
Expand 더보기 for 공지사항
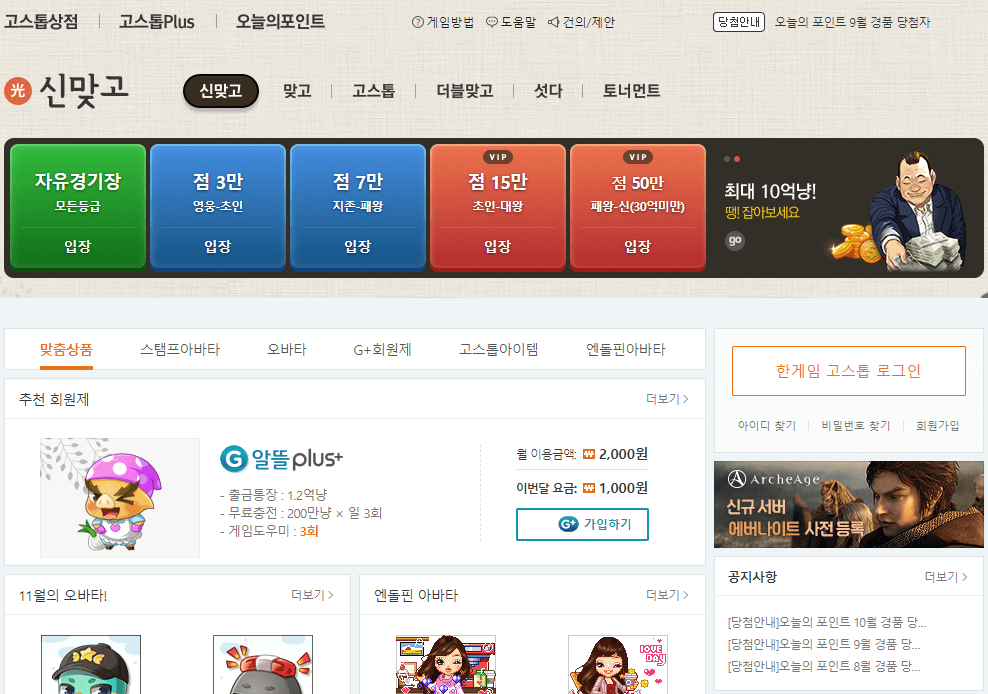946,577
